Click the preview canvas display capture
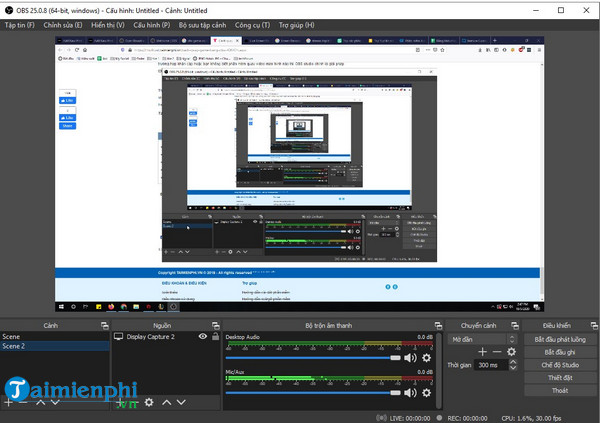Screen dimensions: 600x423 (299, 174)
